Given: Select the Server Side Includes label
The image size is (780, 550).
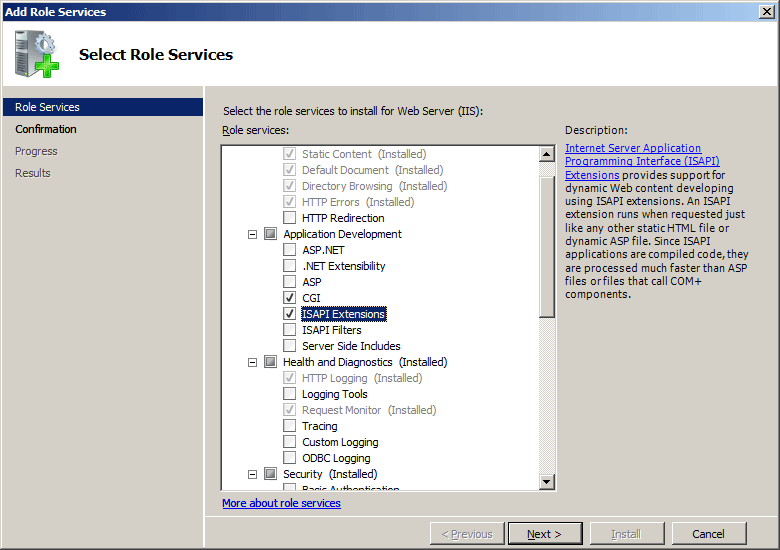Looking at the screenshot, I should tap(351, 346).
